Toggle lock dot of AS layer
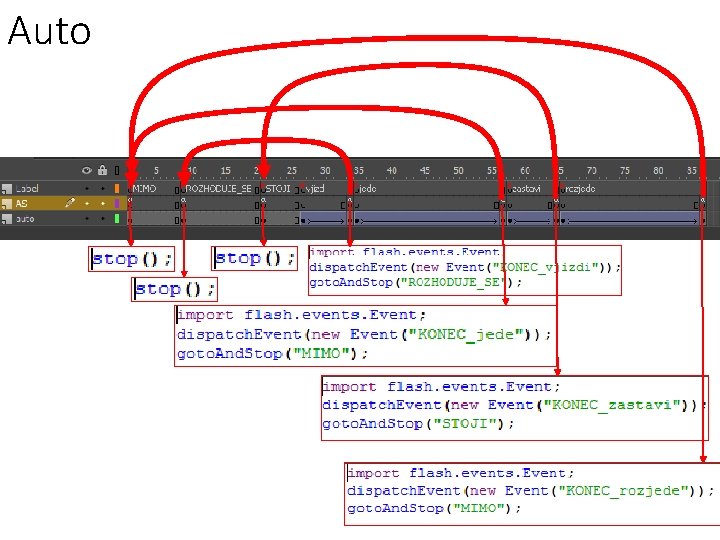Viewport: 720px width, 540px height. pyautogui.click(x=102, y=203)
